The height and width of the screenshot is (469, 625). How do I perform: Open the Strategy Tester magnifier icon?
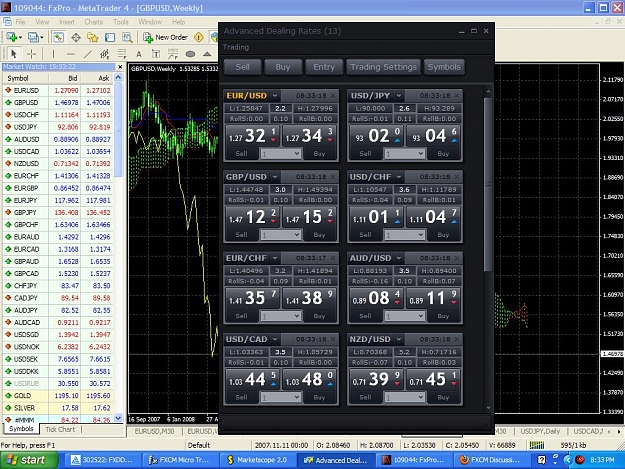(x=127, y=37)
